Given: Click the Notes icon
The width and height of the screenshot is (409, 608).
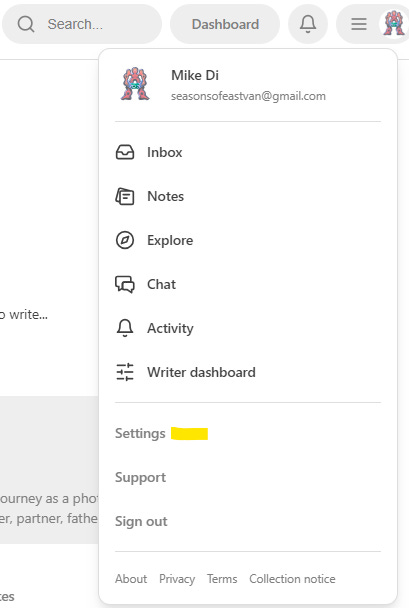Looking at the screenshot, I should [125, 196].
